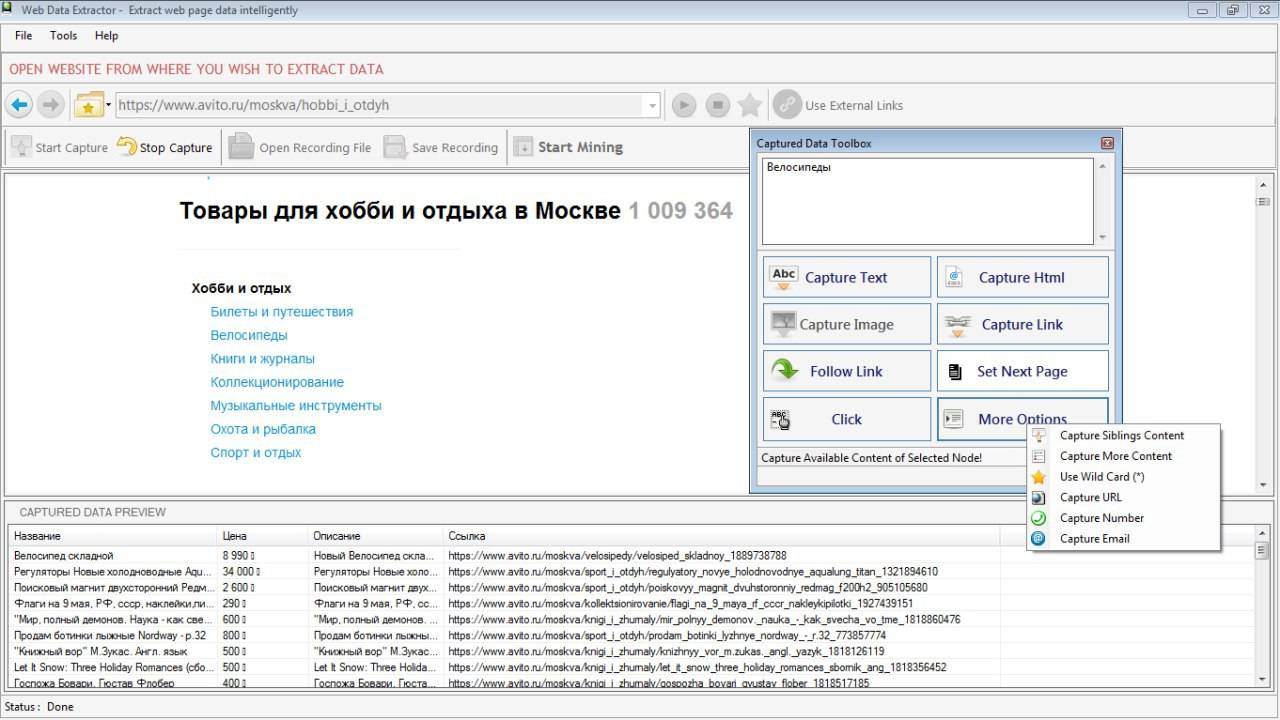Click the captured text box scroll down arrow
This screenshot has width=1280, height=720.
click(x=1103, y=237)
